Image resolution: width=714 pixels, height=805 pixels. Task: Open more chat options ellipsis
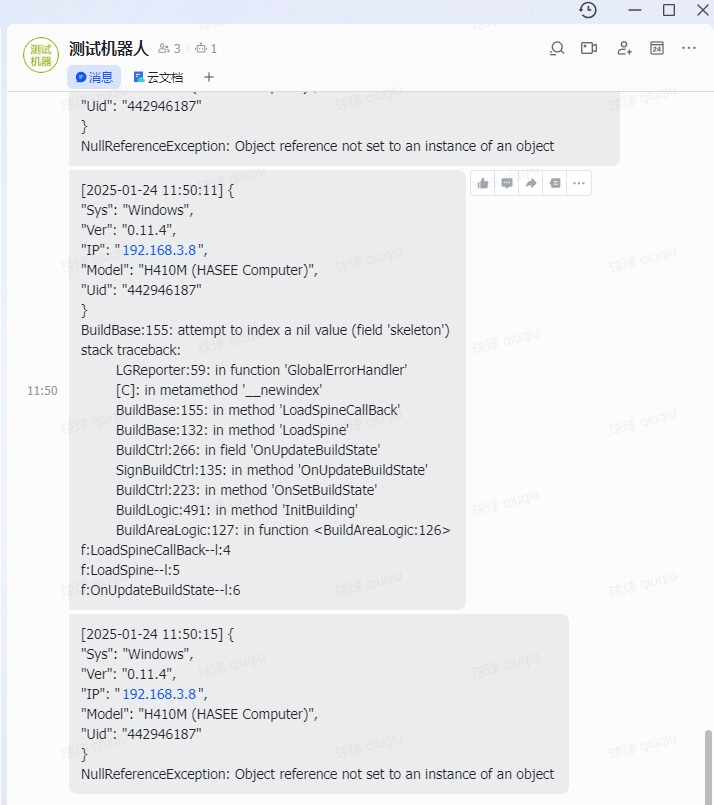pyautogui.click(x=689, y=48)
